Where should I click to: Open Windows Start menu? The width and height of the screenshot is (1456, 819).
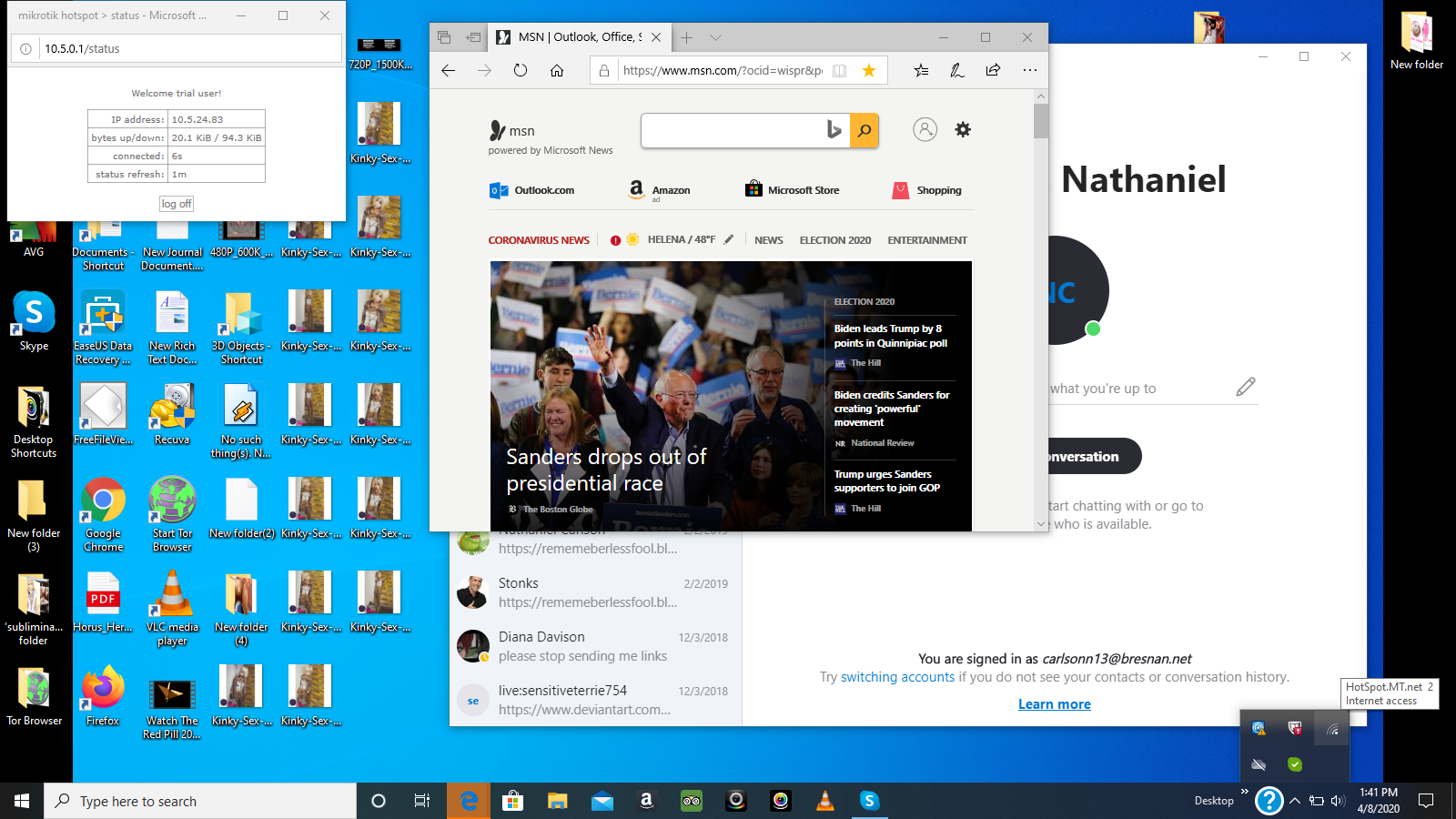[22, 801]
